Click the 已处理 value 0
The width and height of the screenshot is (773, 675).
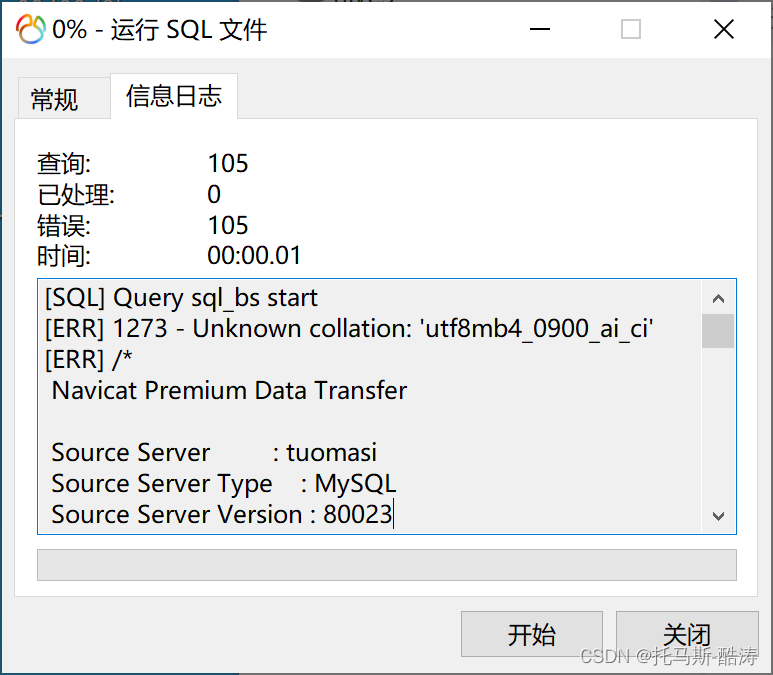214,194
